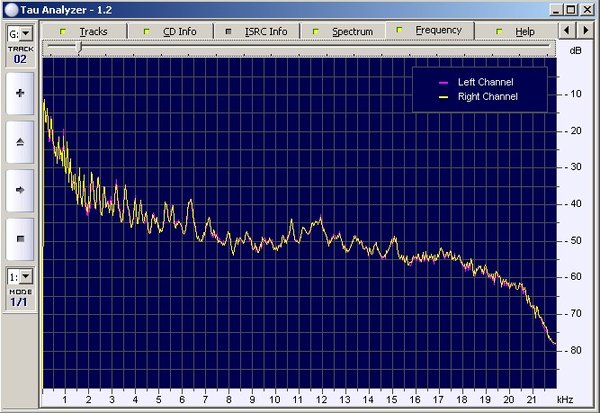
Task: Switch to the Spectrum tab
Action: tap(343, 31)
